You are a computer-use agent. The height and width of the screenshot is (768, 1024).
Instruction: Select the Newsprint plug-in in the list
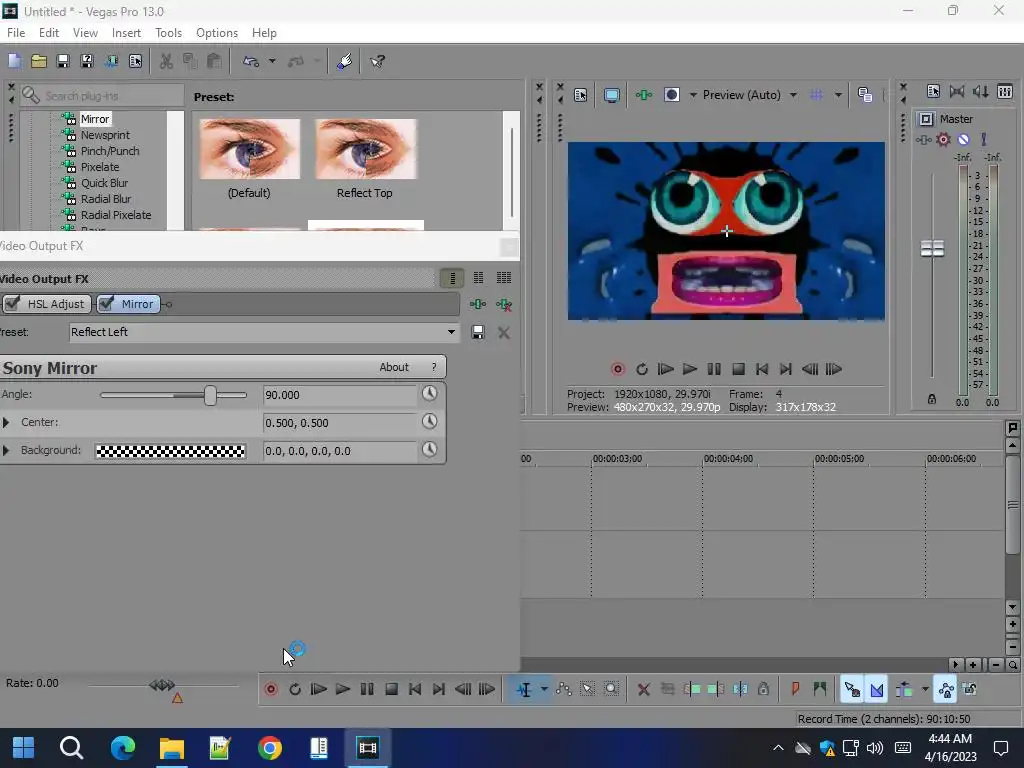coord(104,135)
